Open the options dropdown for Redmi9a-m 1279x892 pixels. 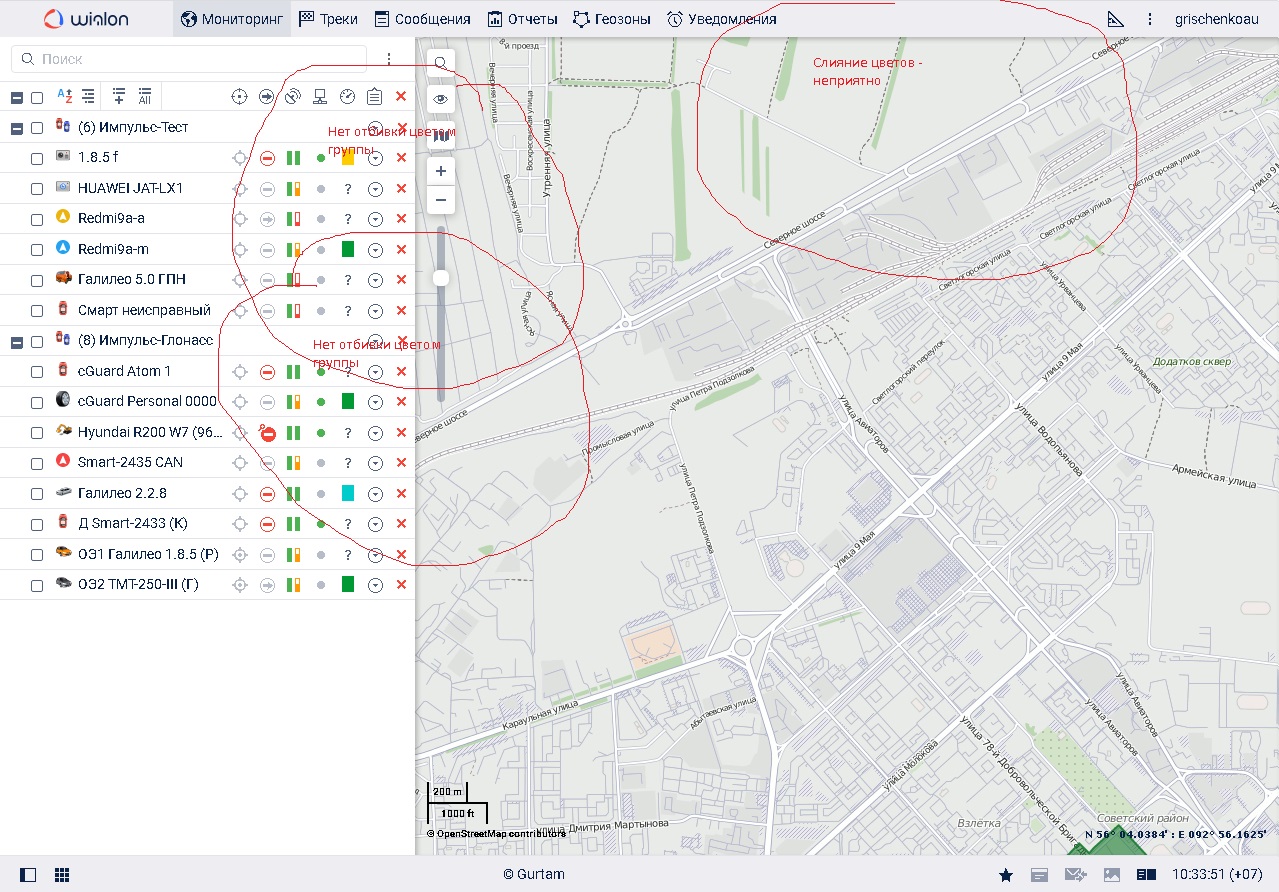pos(375,250)
